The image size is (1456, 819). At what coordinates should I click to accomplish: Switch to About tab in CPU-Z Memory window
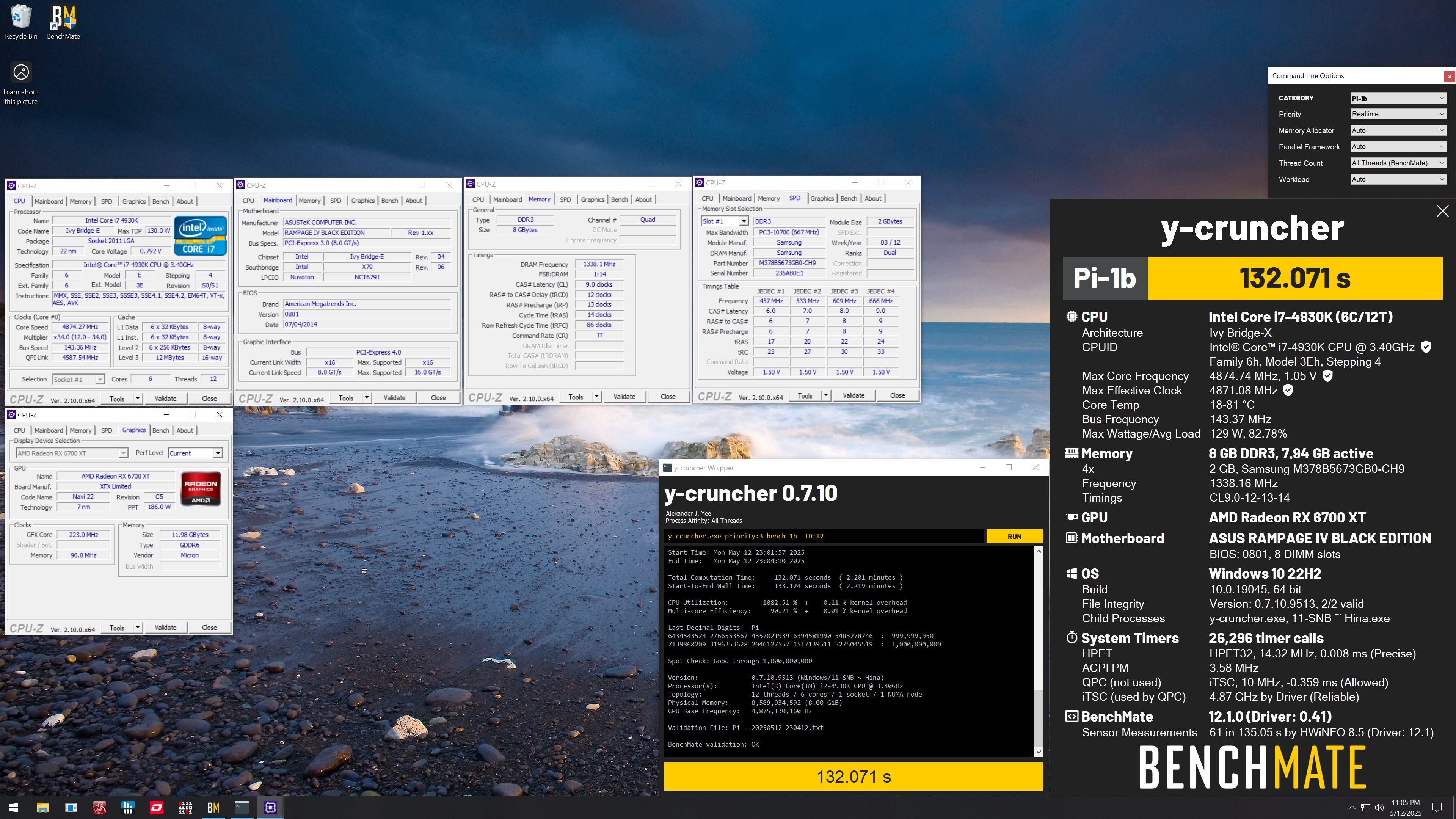click(643, 199)
